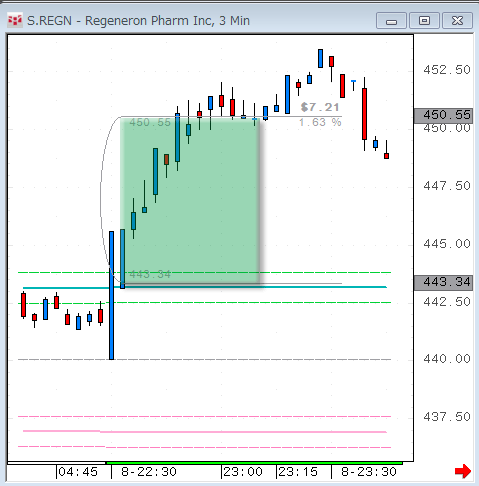Click the 442.50 price axis label

pyautogui.click(x=447, y=302)
